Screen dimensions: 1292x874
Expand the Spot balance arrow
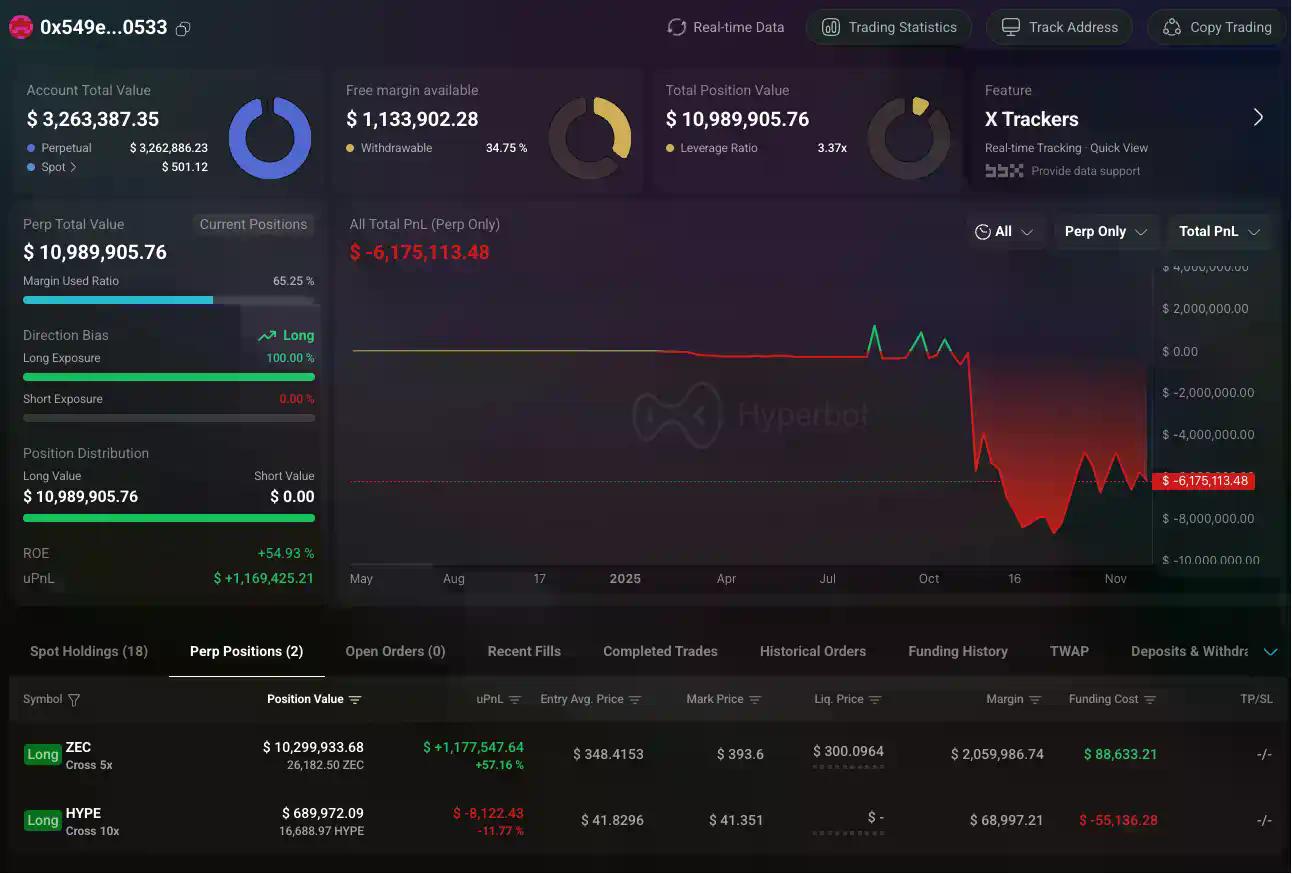click(x=73, y=168)
